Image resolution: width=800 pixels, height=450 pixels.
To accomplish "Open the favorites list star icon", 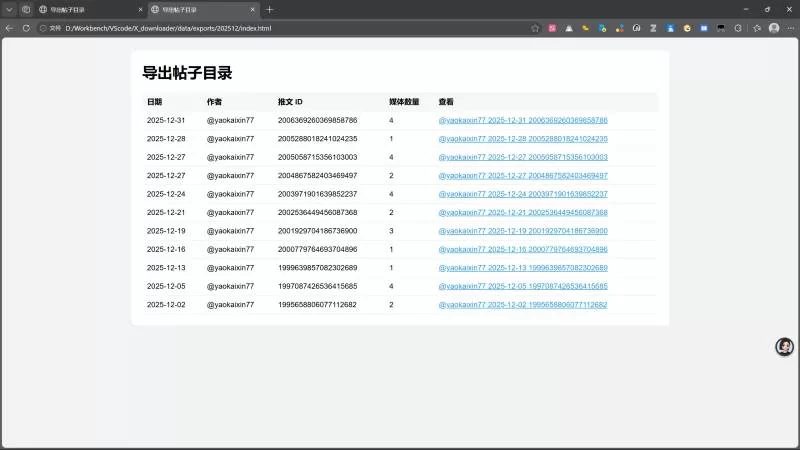I will coord(757,29).
